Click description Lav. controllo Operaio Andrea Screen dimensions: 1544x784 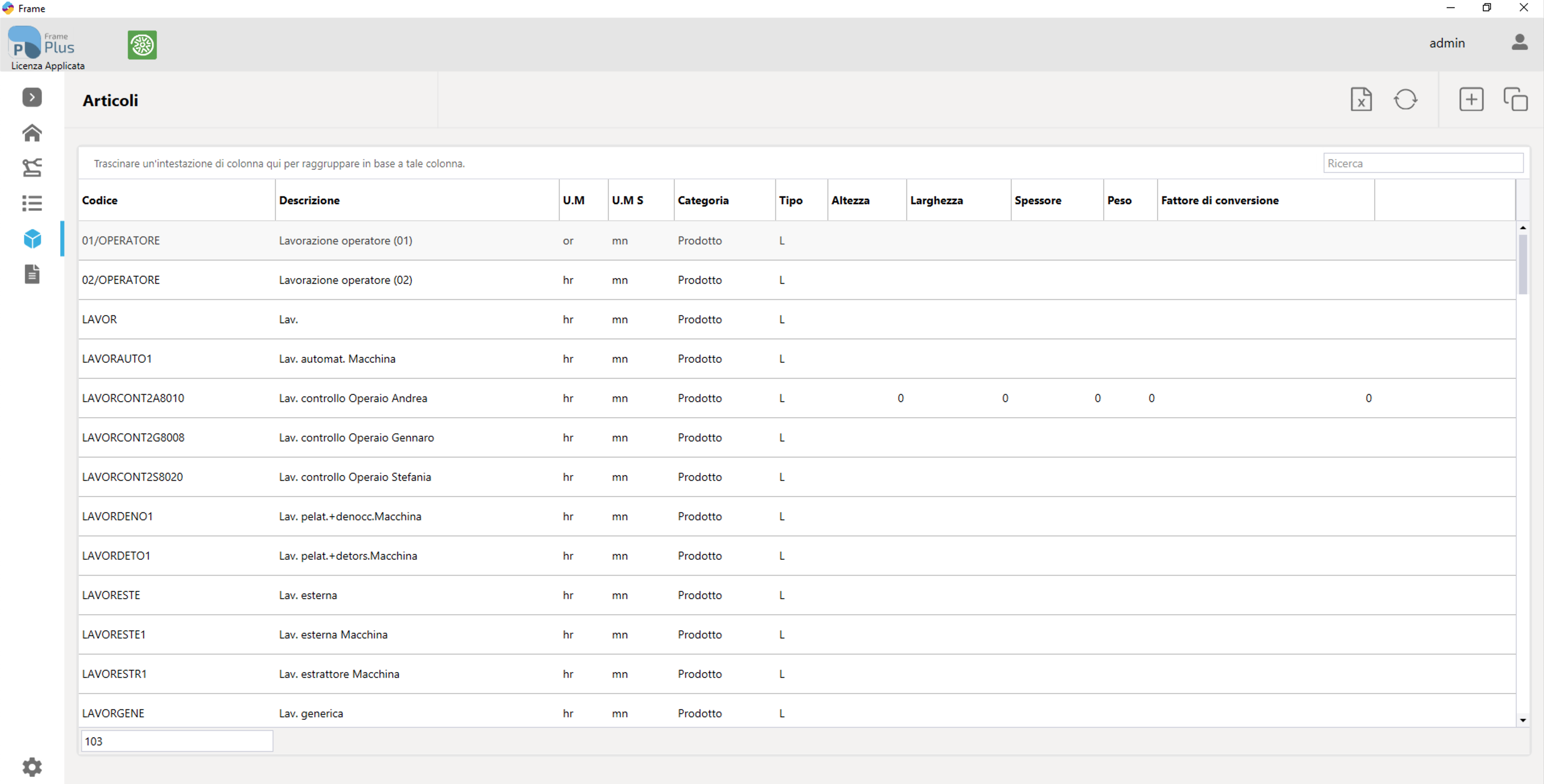353,398
